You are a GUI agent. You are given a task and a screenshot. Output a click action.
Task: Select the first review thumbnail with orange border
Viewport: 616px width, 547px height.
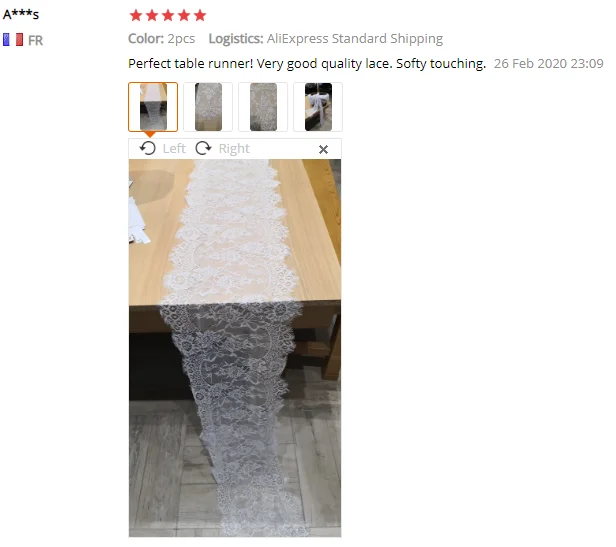pyautogui.click(x=153, y=107)
